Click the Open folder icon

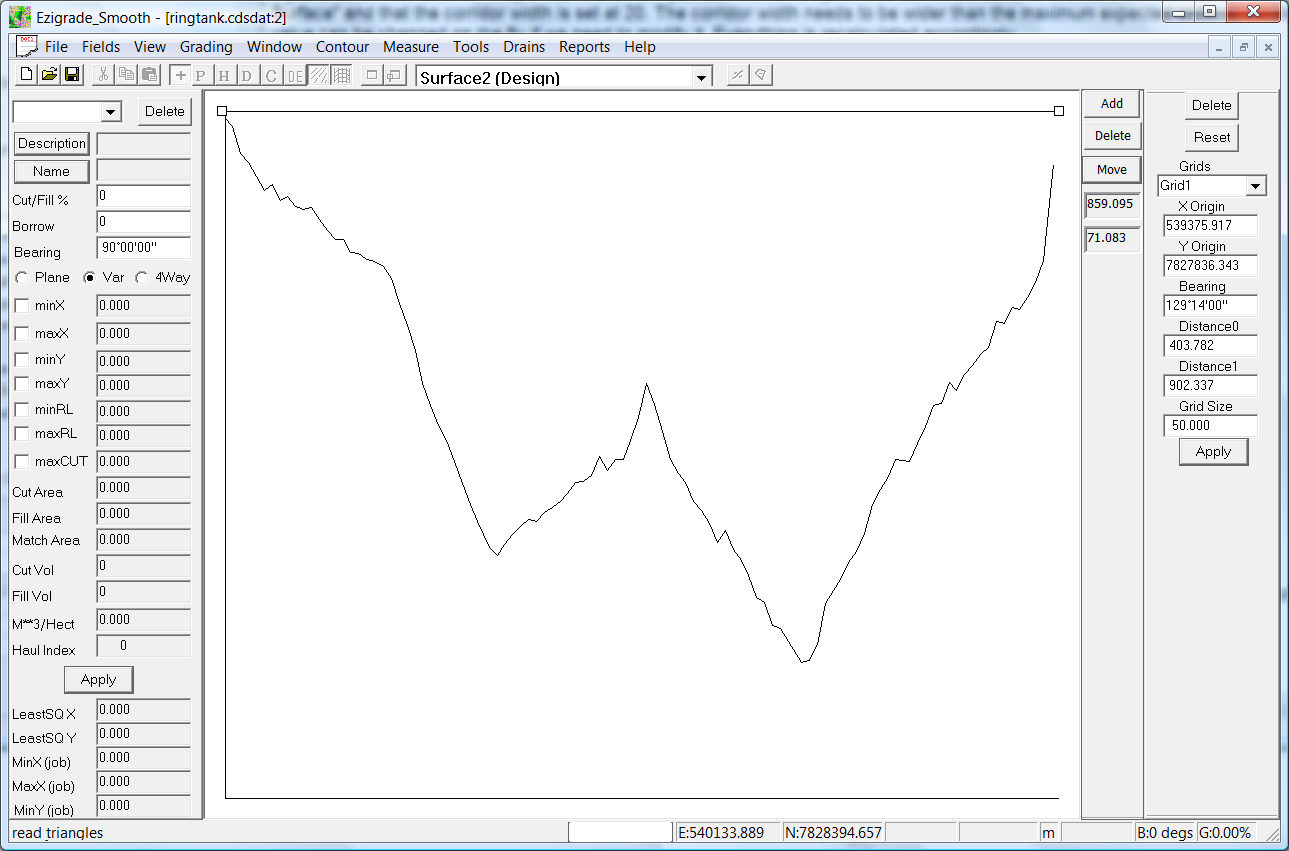point(49,75)
